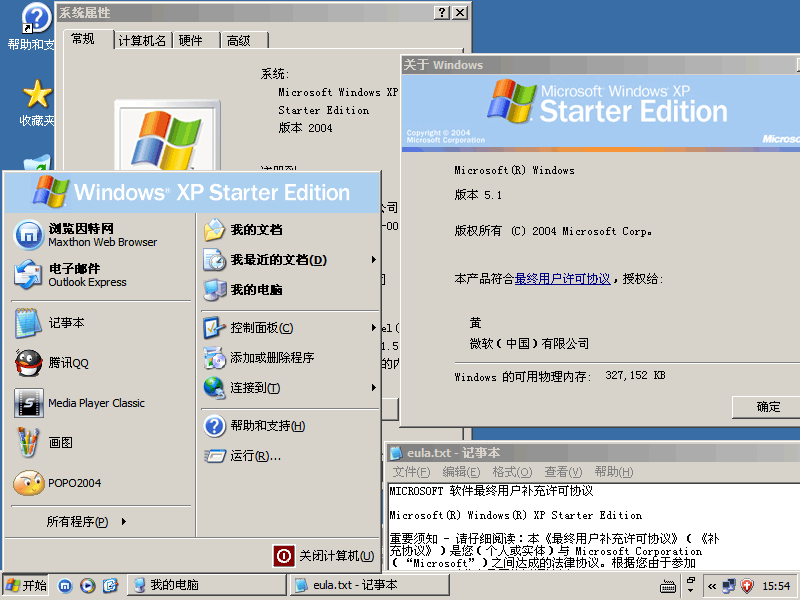Click 我的电脑 taskbar button
The width and height of the screenshot is (800, 600).
coord(206,585)
